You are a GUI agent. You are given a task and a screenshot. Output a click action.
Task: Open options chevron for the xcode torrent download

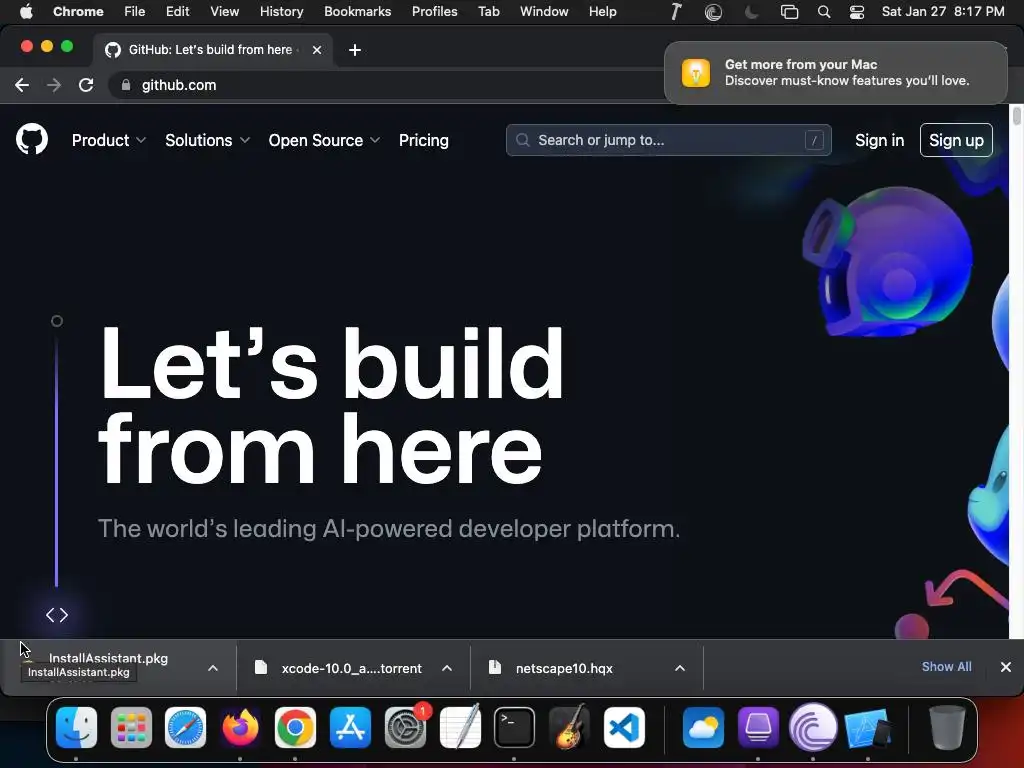click(x=447, y=668)
